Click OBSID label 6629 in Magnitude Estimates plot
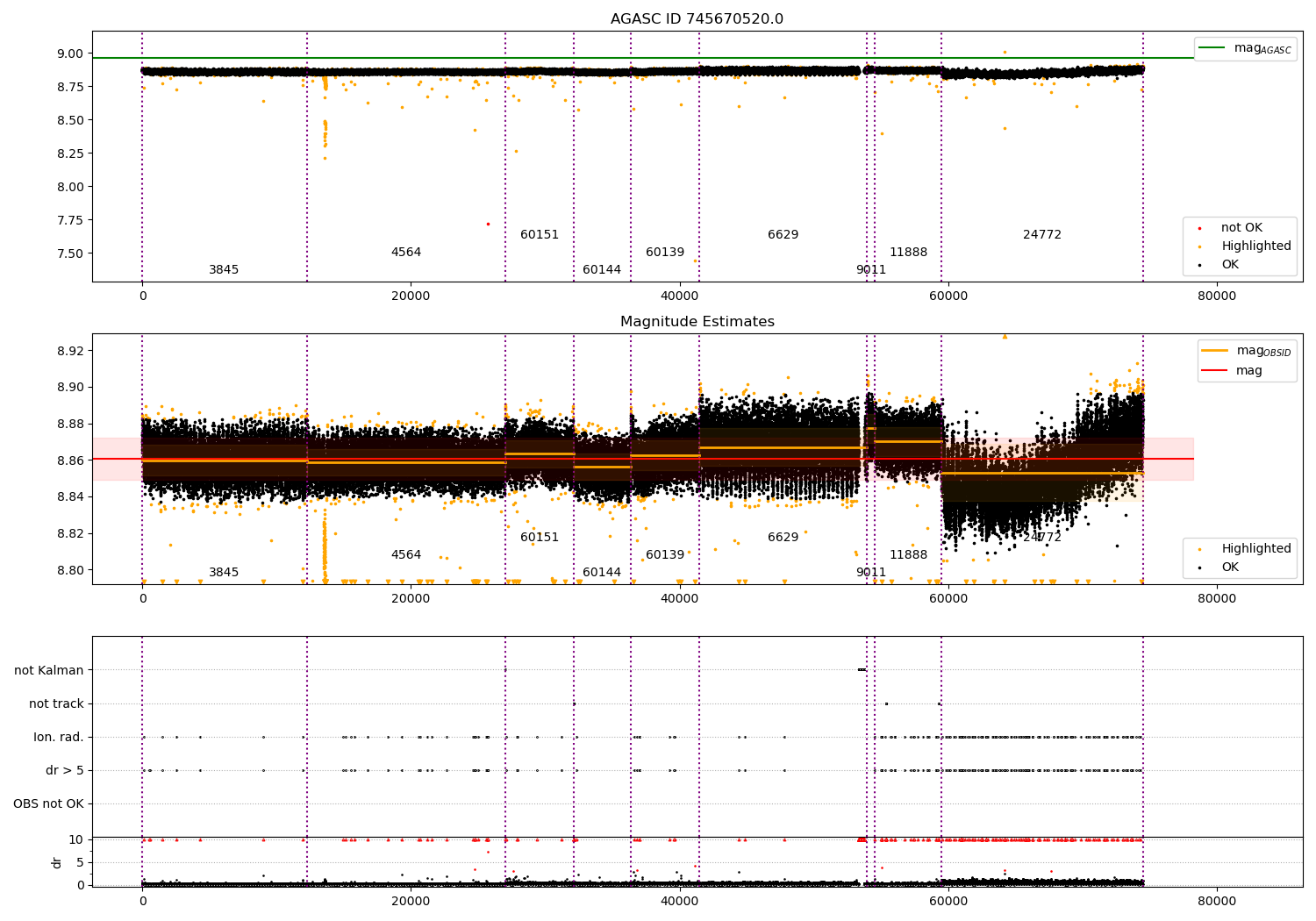This screenshot has width=1316, height=921. [x=783, y=538]
